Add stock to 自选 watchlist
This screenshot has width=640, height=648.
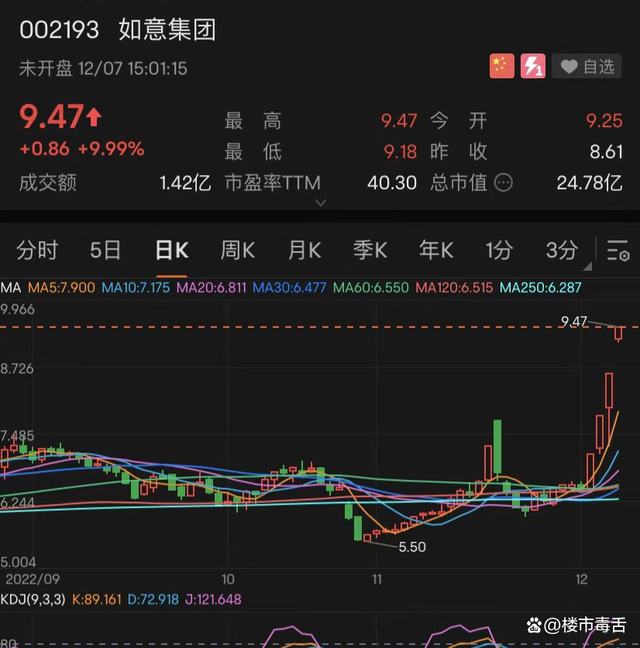coord(586,66)
